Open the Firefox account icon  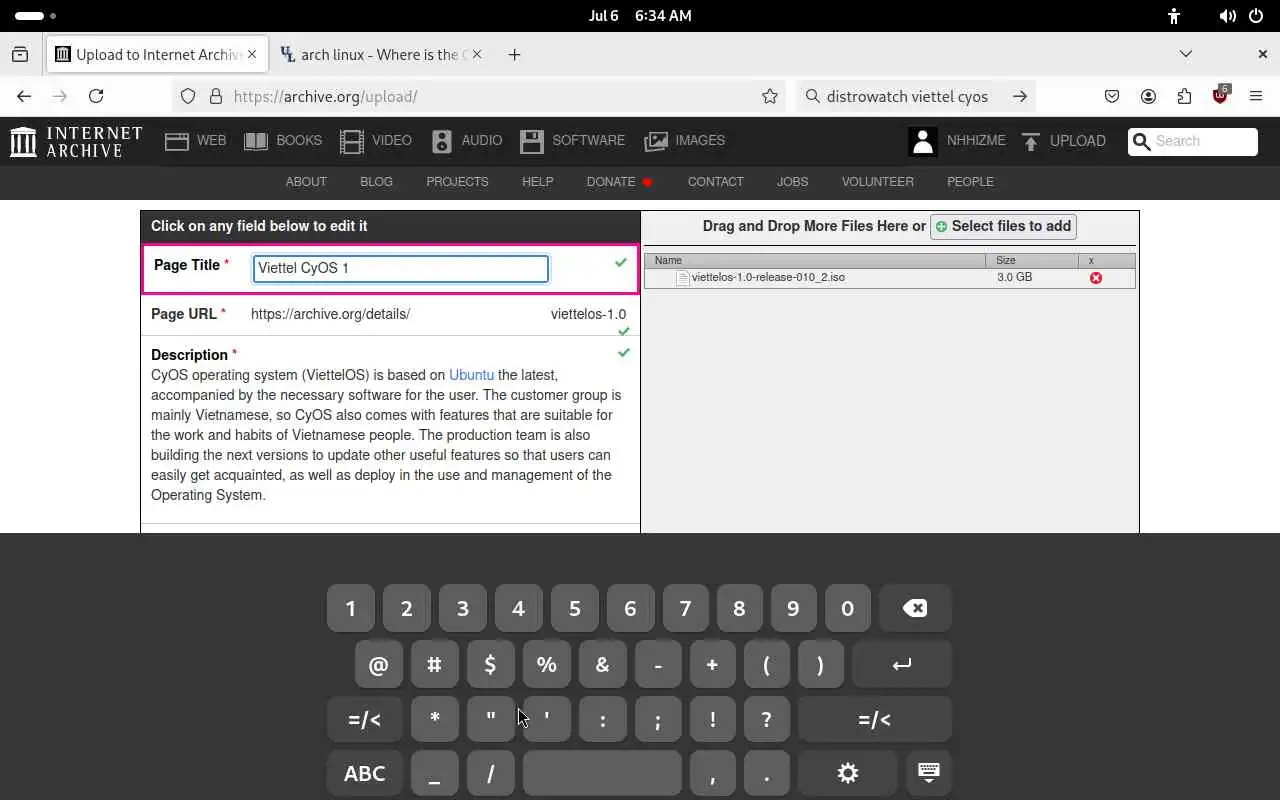(x=1149, y=96)
